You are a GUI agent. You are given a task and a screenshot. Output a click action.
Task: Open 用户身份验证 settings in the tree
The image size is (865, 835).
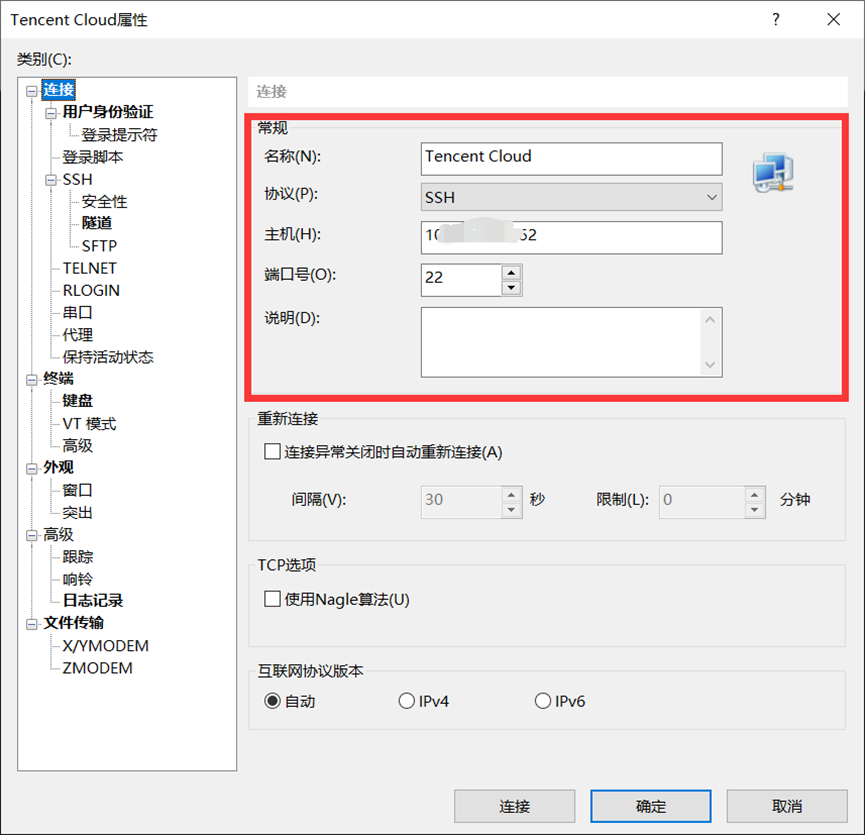[108, 112]
